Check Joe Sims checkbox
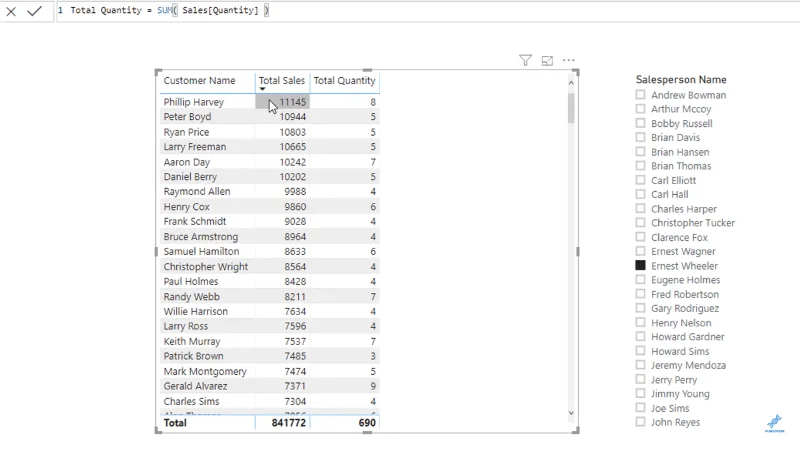Screen dimensions: 800x449 point(640,408)
